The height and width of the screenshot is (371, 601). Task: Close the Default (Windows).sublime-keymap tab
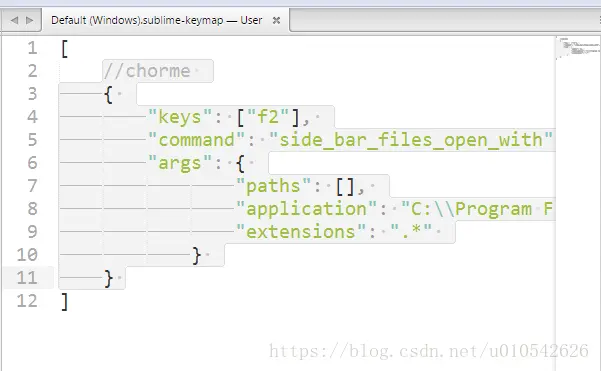276,20
